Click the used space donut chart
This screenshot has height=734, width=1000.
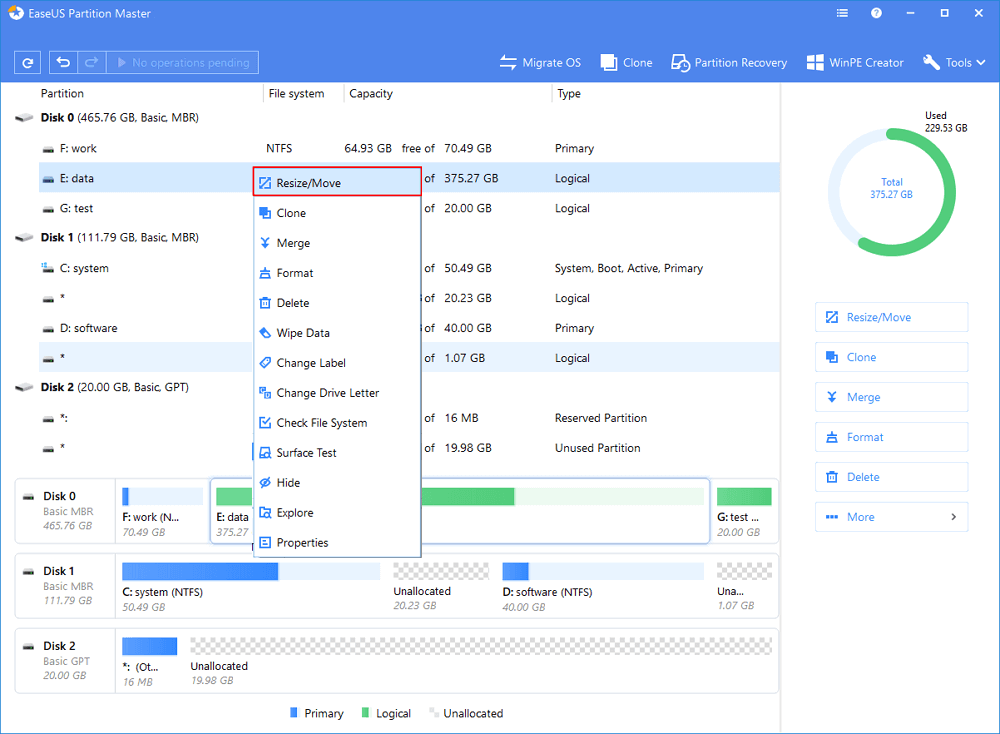tap(892, 192)
